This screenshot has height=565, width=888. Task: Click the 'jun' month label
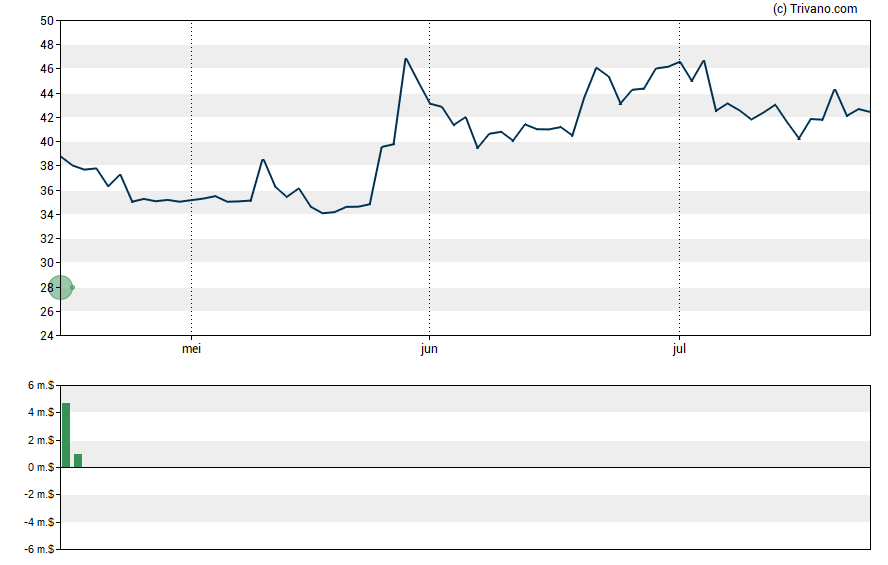(429, 349)
